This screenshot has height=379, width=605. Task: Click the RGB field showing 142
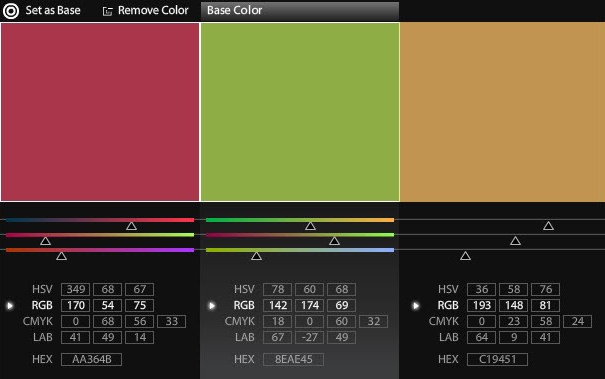click(277, 305)
